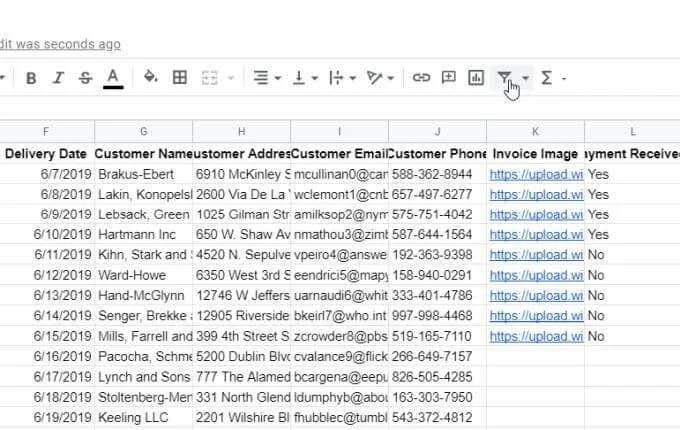
Task: Expand the merge cells dropdown arrow
Action: (231, 78)
